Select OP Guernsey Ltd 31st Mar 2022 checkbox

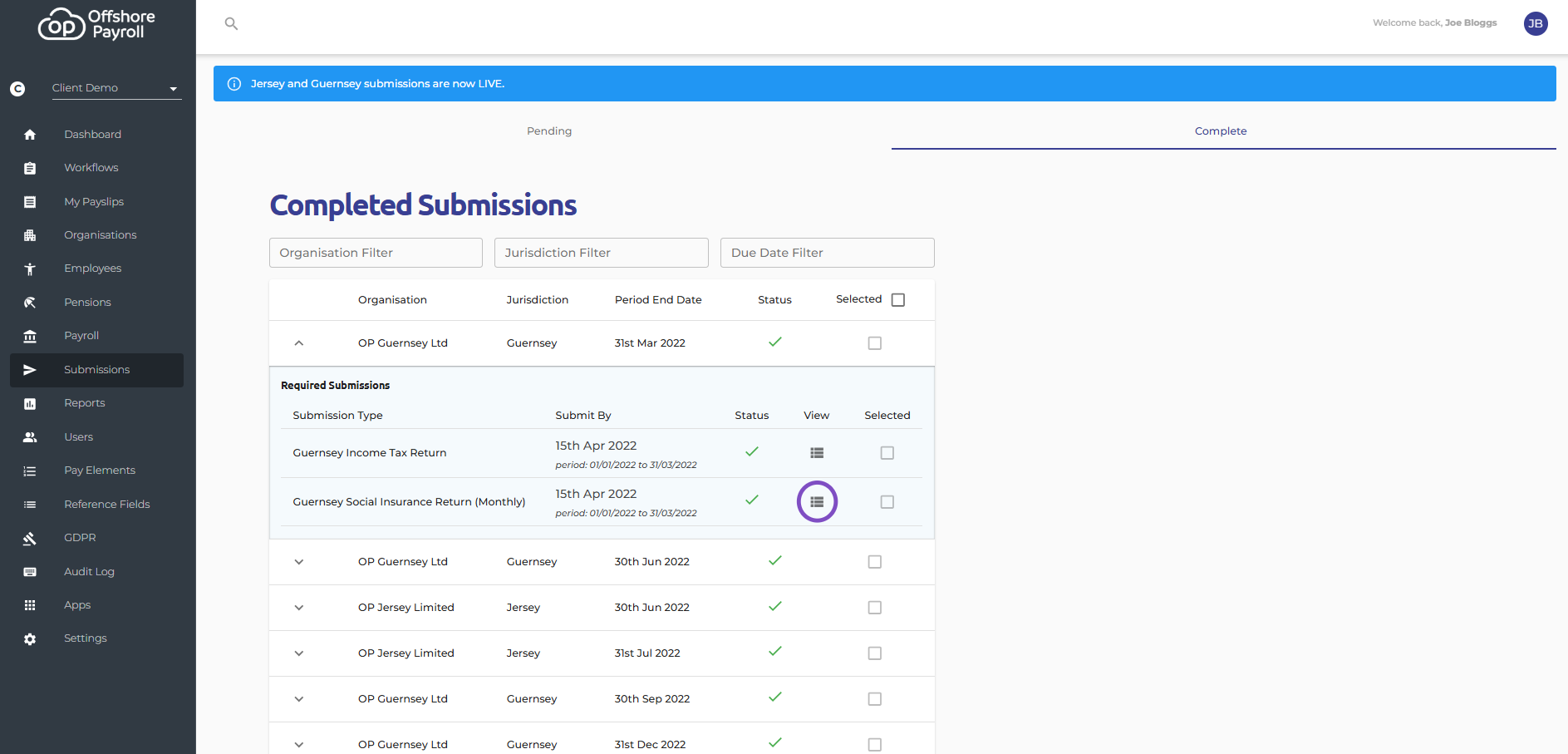pos(875,343)
